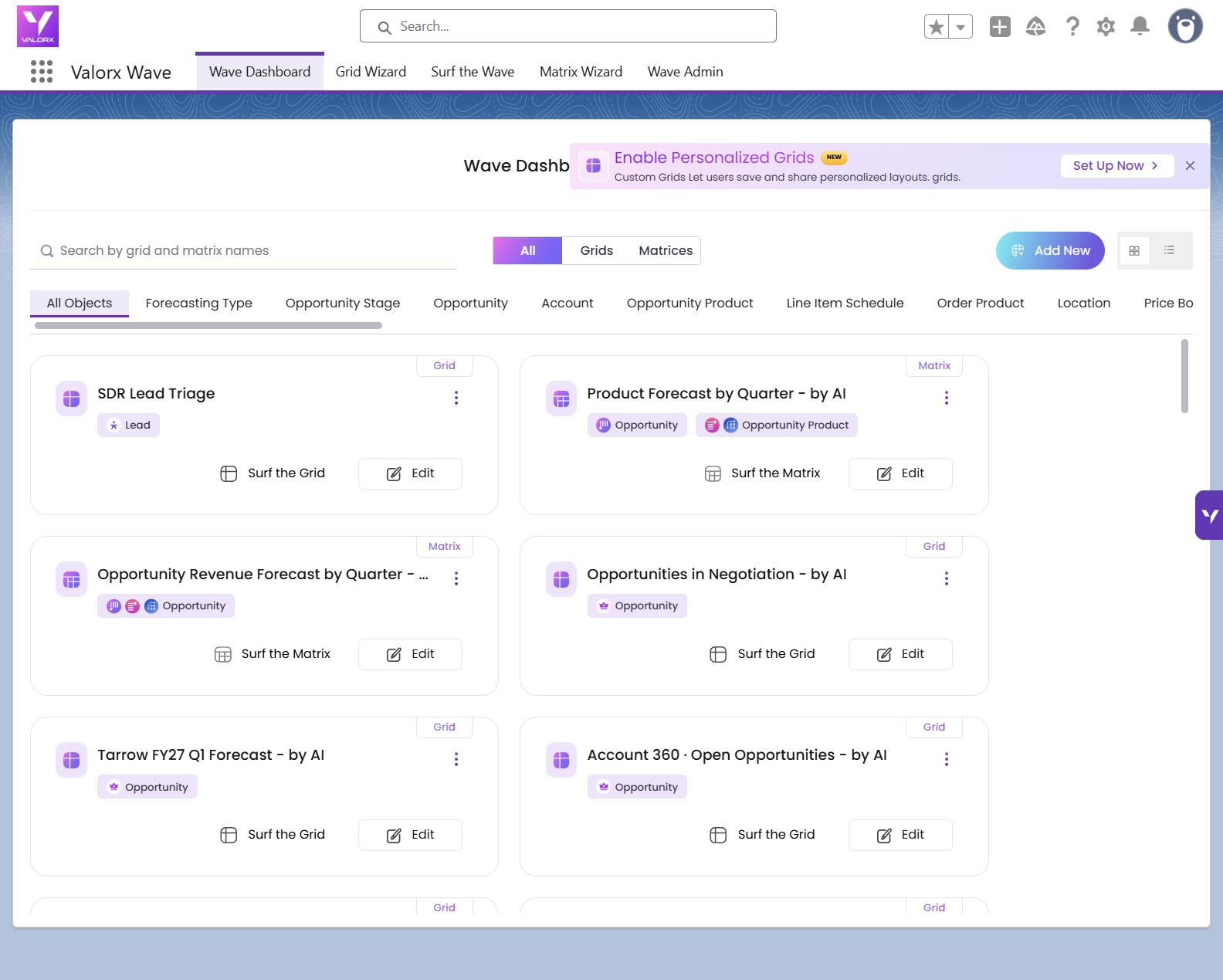1223x980 pixels.
Task: Edit the Product Forecast by Quarter matrix
Action: point(900,473)
